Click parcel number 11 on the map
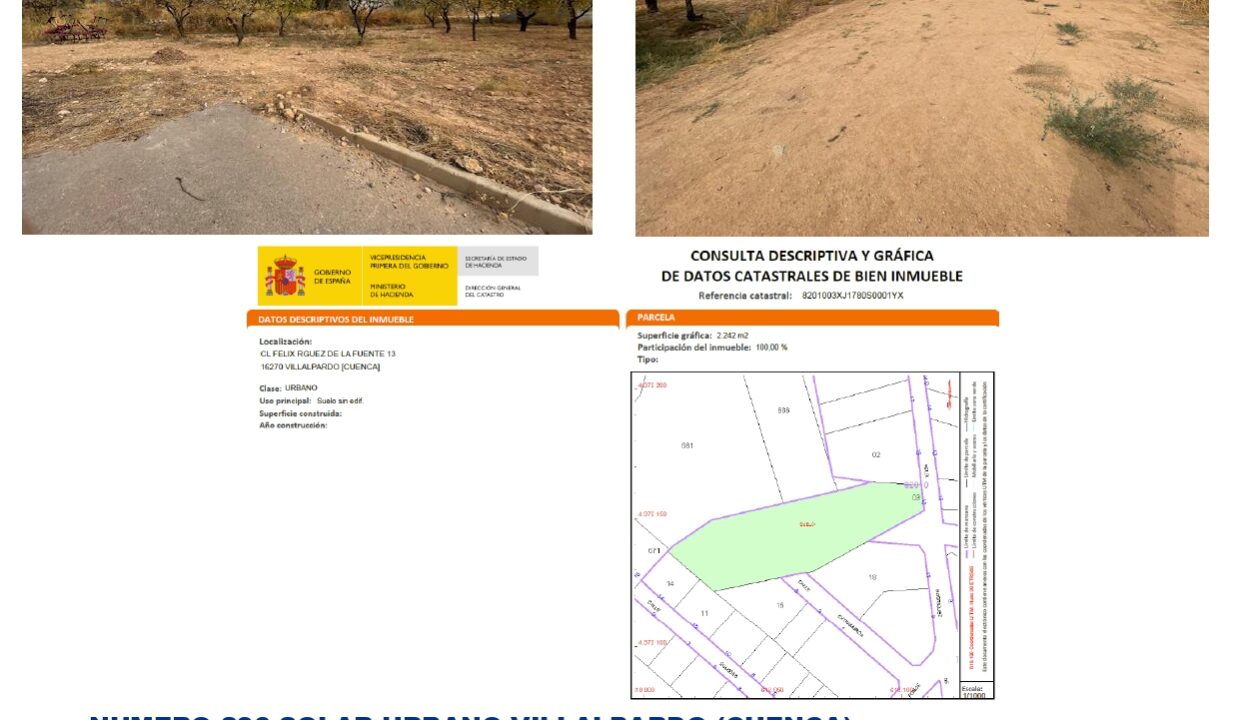The width and height of the screenshot is (1240, 720). click(704, 613)
